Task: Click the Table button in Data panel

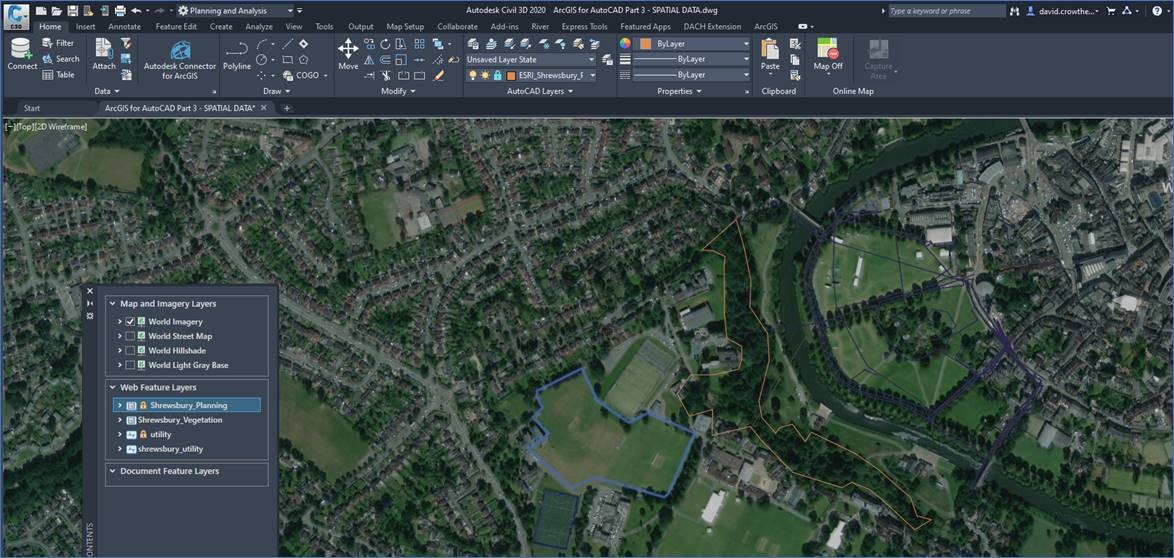Action: 58,75
